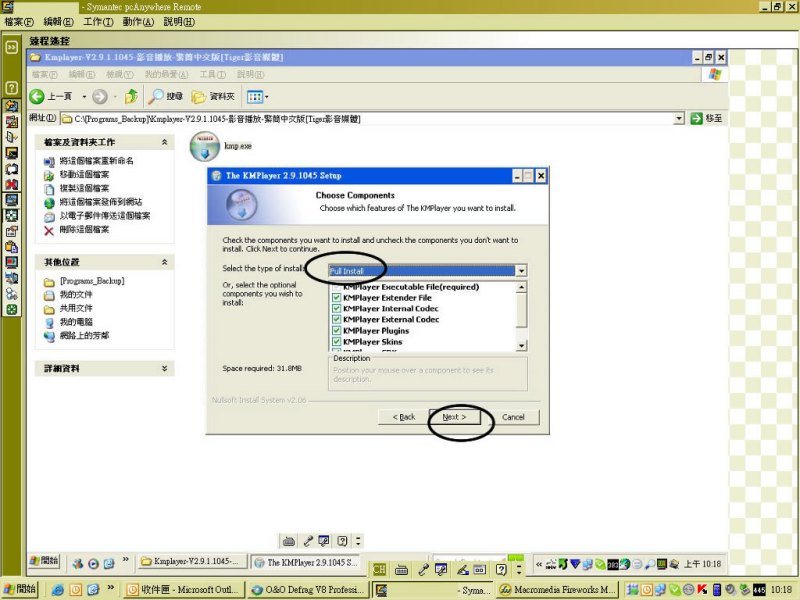Click the Forward arrow icon in Explorer toolbar

pos(100,96)
